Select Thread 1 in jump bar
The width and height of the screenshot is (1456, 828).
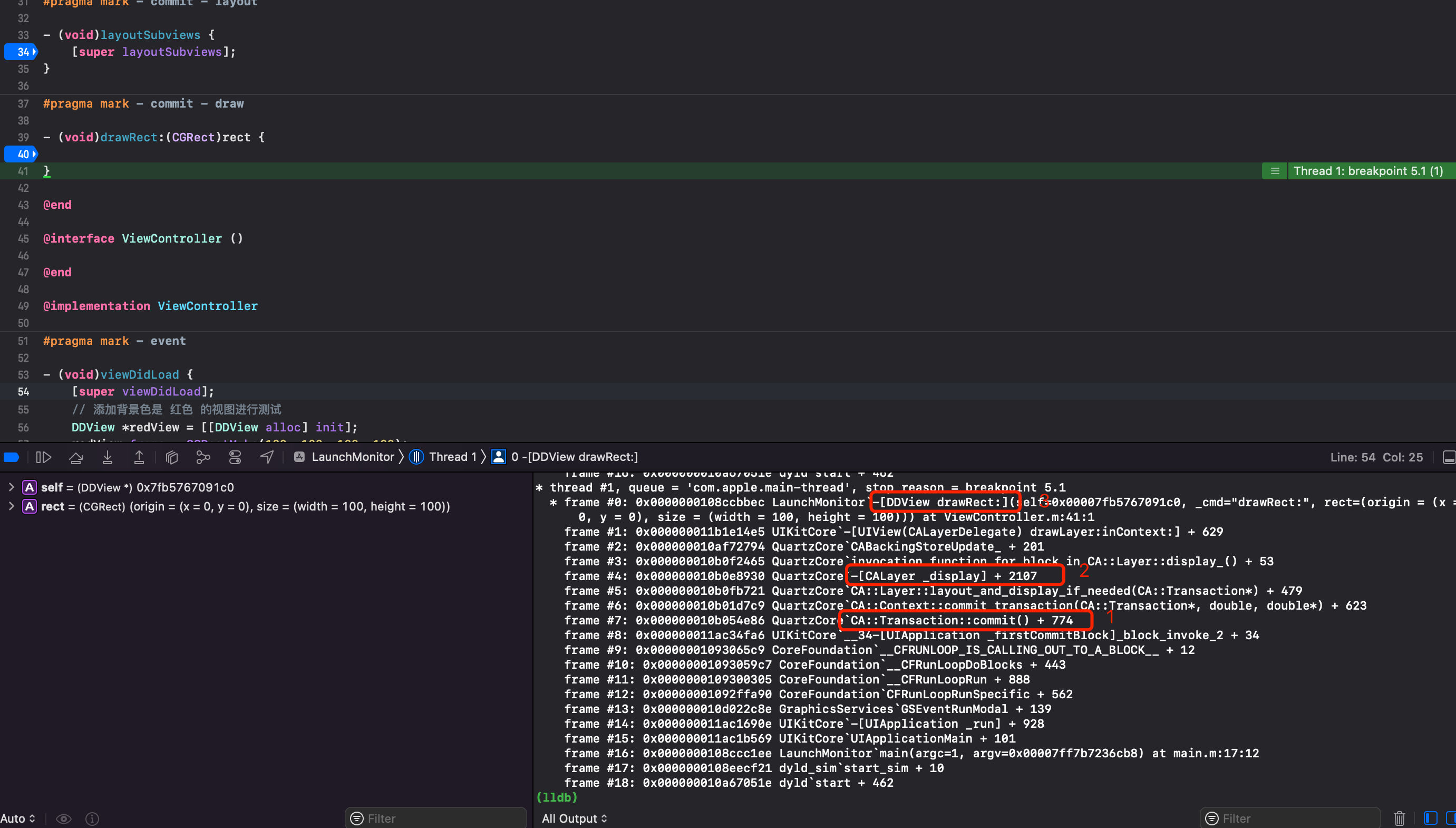452,457
